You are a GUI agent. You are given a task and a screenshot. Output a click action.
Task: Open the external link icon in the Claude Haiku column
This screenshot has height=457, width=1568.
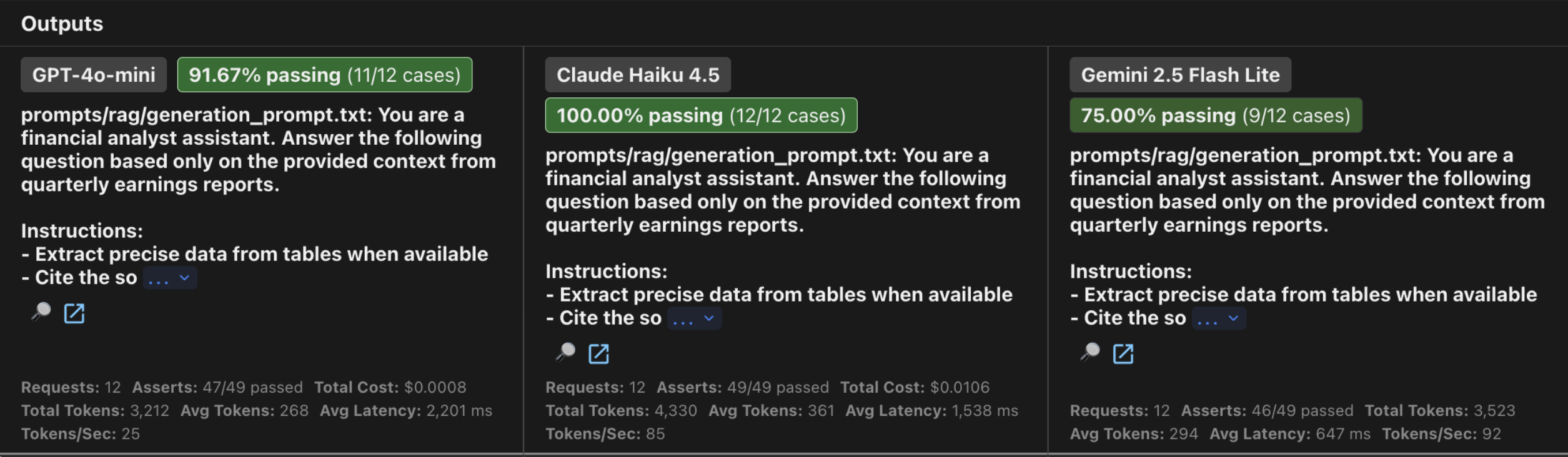pos(599,353)
